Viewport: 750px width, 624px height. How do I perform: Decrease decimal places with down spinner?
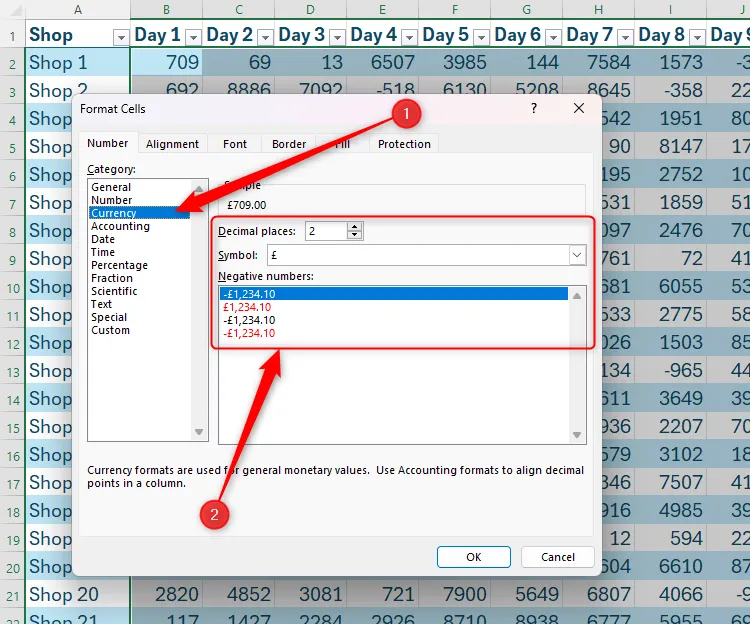pyautogui.click(x=354, y=236)
